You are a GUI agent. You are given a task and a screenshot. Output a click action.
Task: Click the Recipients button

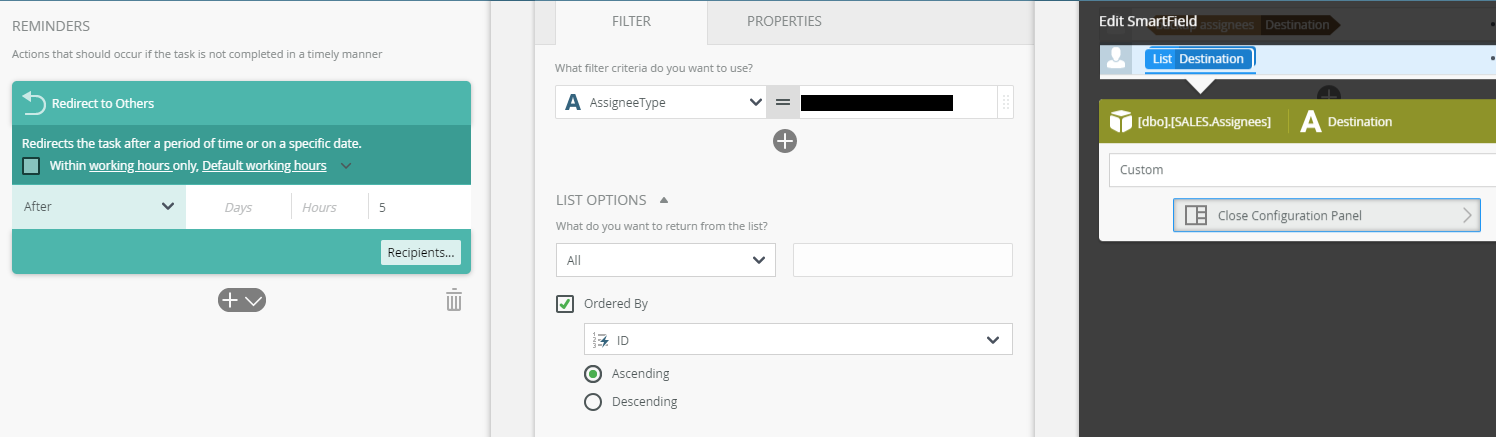pyautogui.click(x=421, y=253)
